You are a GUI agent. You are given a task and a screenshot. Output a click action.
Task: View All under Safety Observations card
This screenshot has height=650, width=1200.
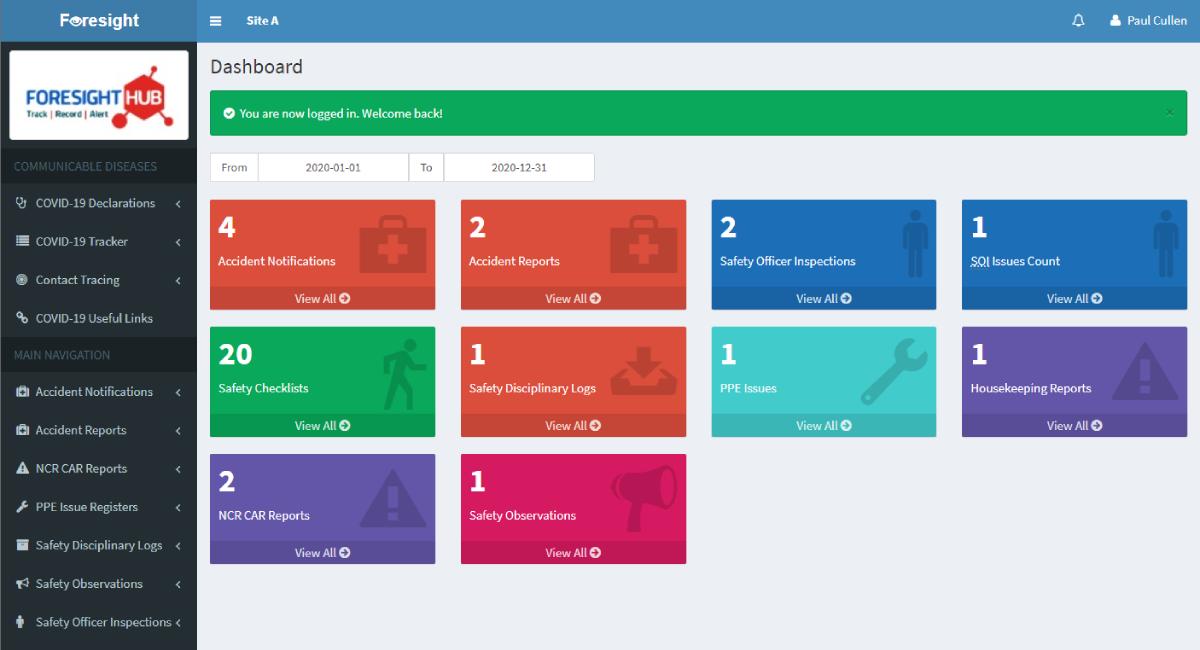(x=573, y=552)
